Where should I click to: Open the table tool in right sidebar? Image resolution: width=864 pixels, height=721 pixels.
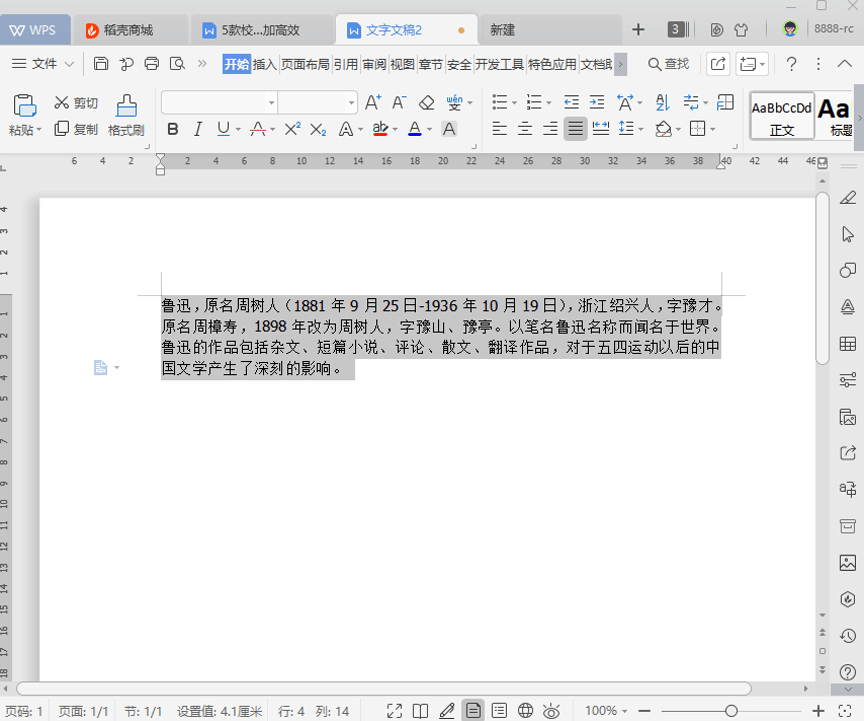coord(847,344)
